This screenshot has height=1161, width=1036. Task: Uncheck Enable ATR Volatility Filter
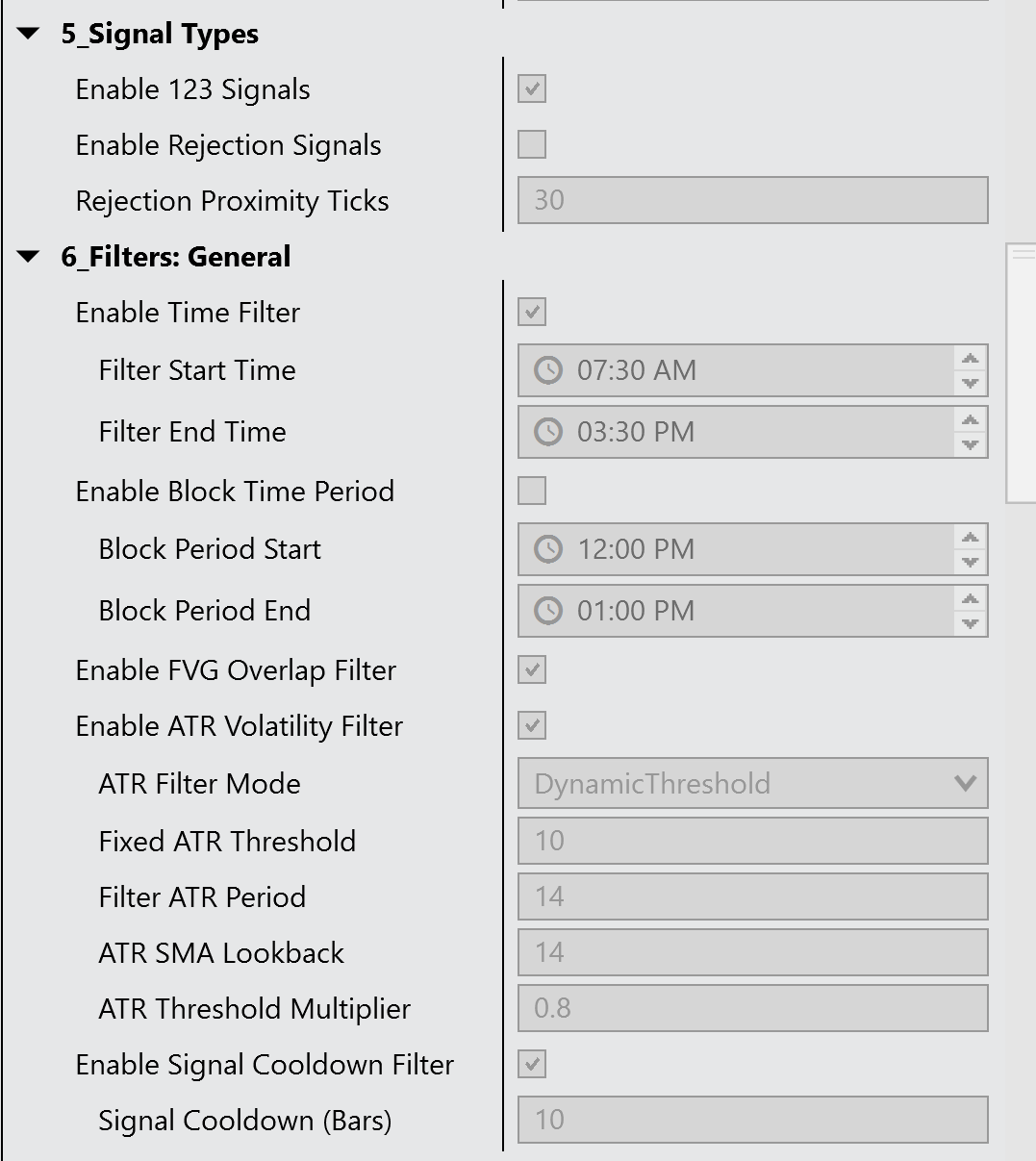pyautogui.click(x=532, y=726)
